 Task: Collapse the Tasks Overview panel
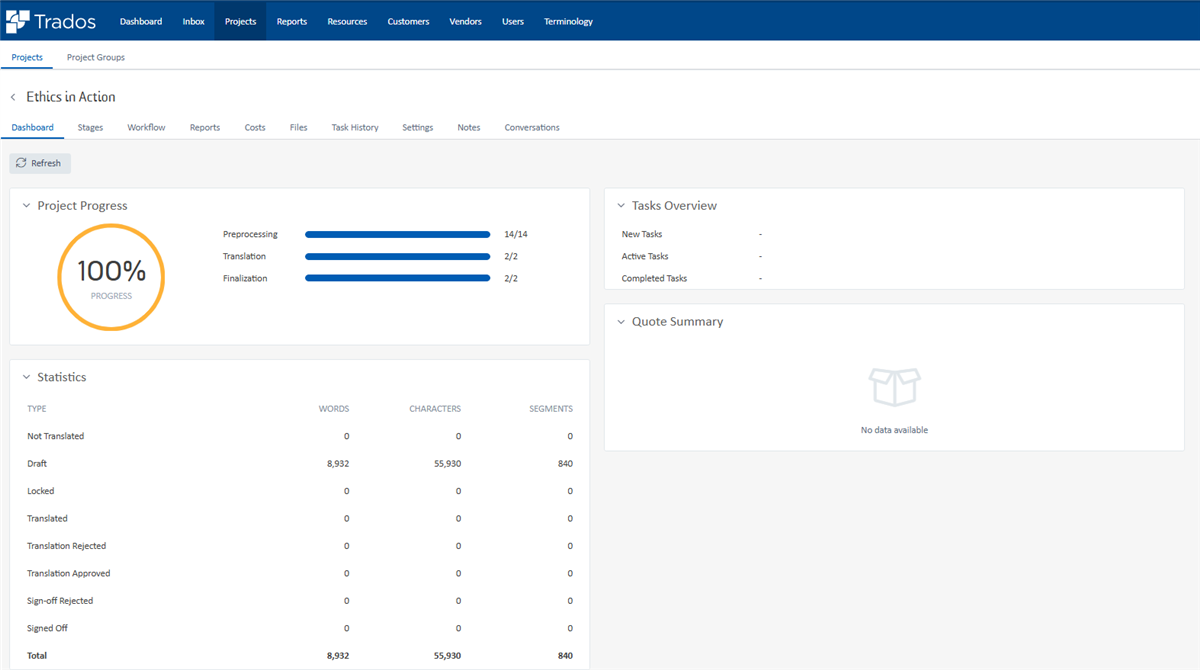coord(620,205)
